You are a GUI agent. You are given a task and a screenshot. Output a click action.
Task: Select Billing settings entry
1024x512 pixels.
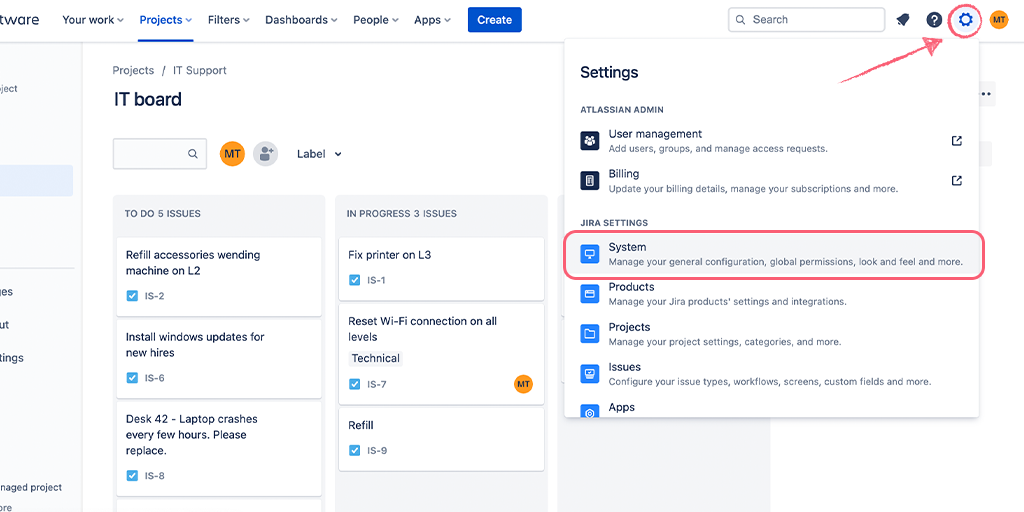(x=771, y=180)
